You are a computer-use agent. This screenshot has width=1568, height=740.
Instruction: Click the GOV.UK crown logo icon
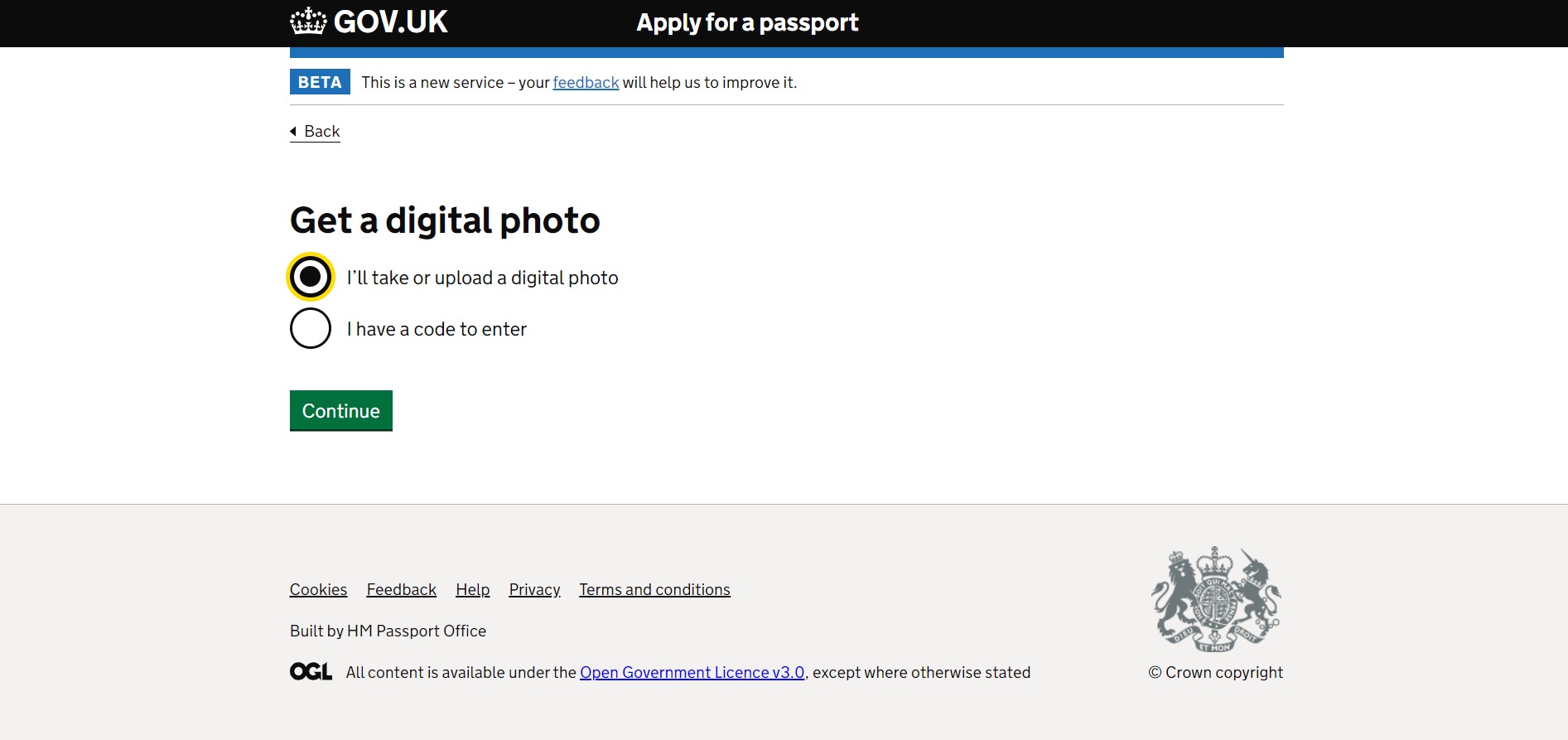tap(308, 22)
